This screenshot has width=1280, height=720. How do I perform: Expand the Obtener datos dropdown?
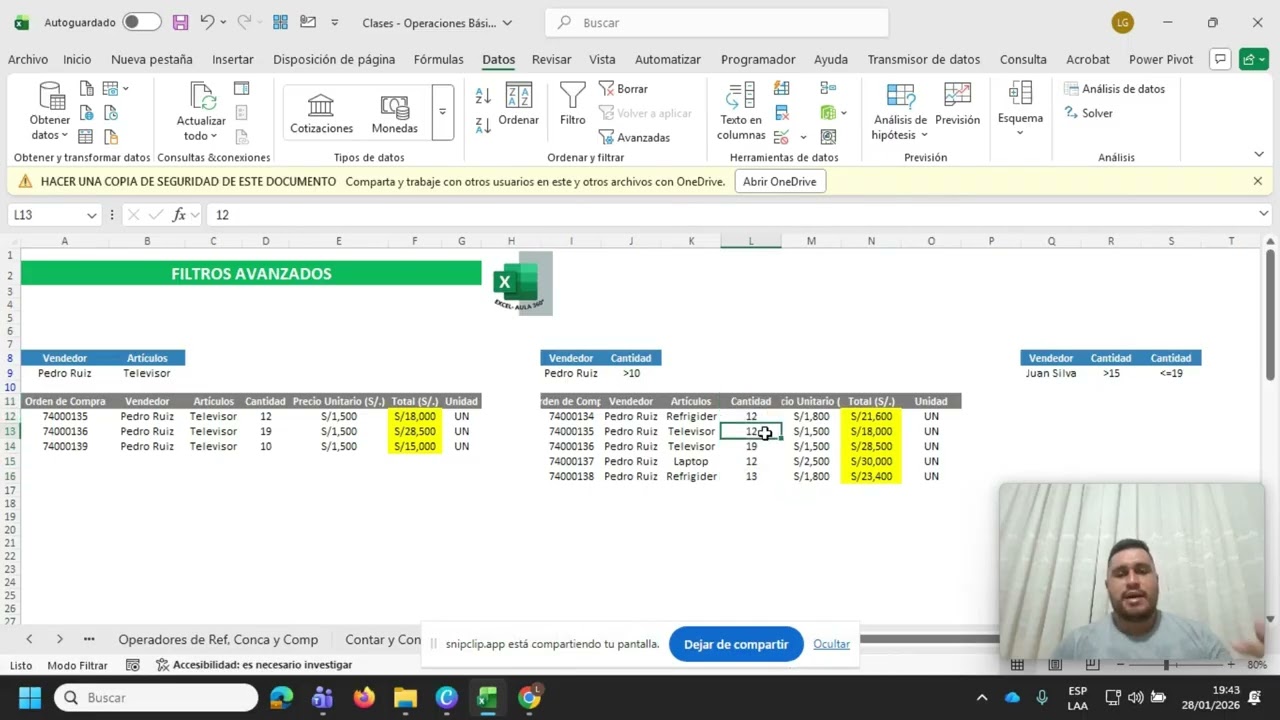pyautogui.click(x=64, y=136)
